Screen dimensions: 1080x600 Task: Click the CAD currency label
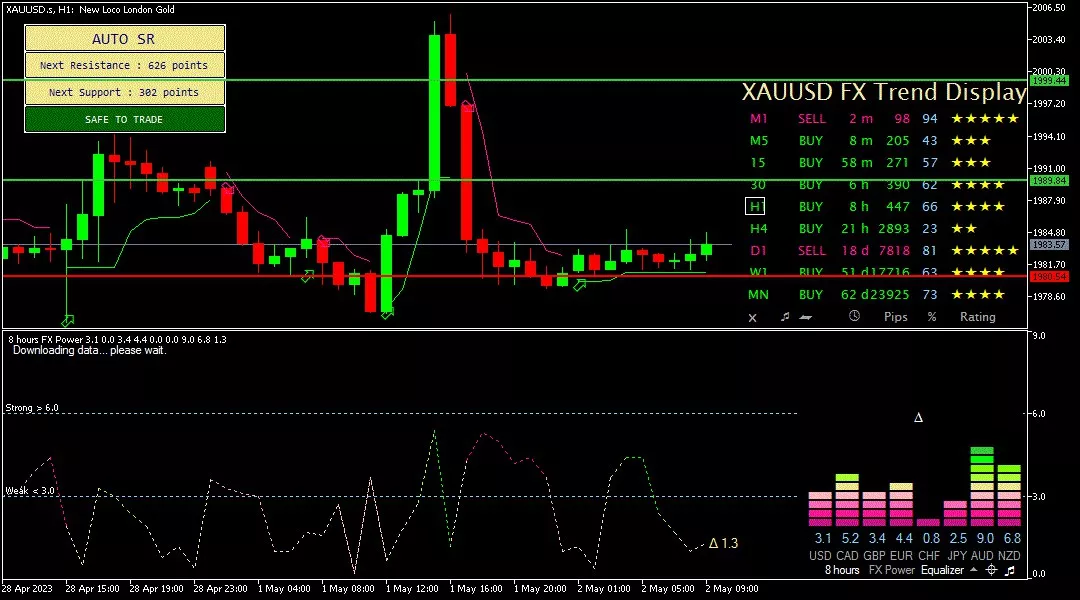[847, 555]
